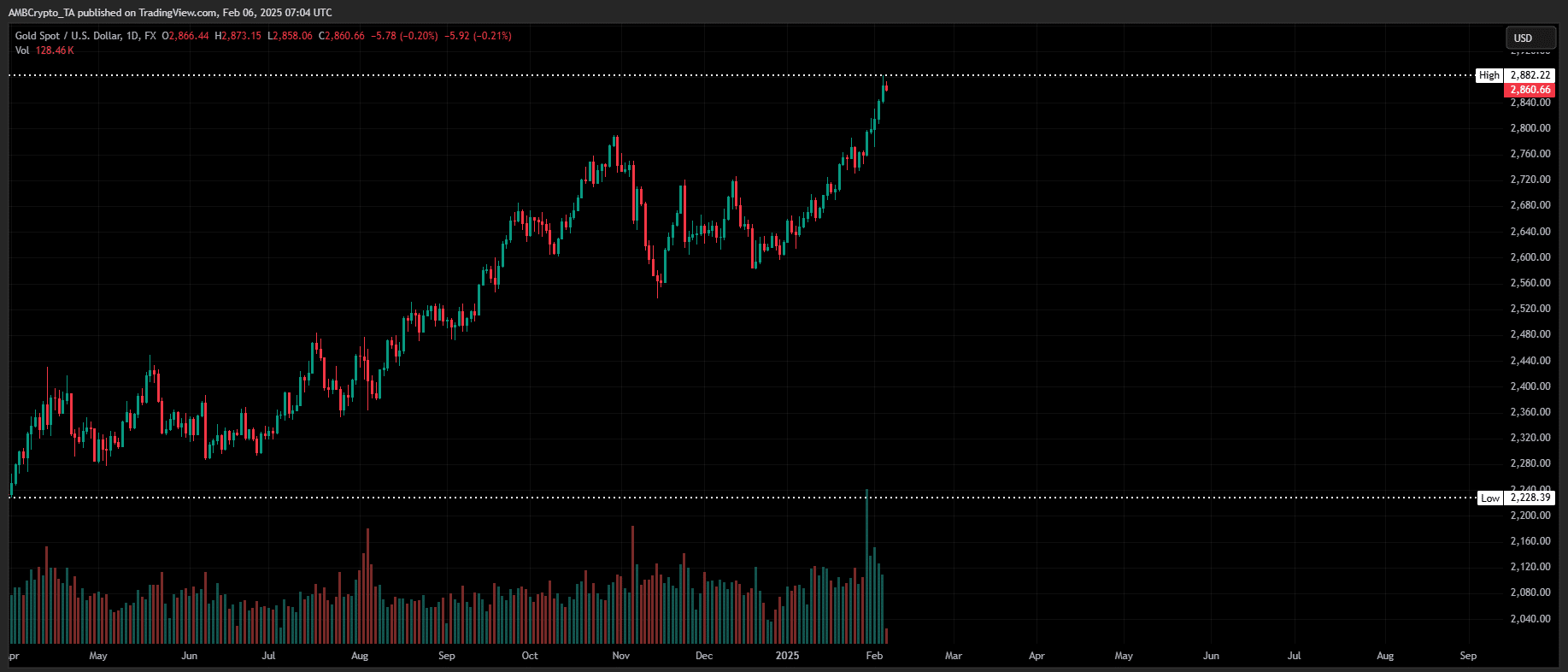Select the close value C2,860.66 in legend

point(341,36)
